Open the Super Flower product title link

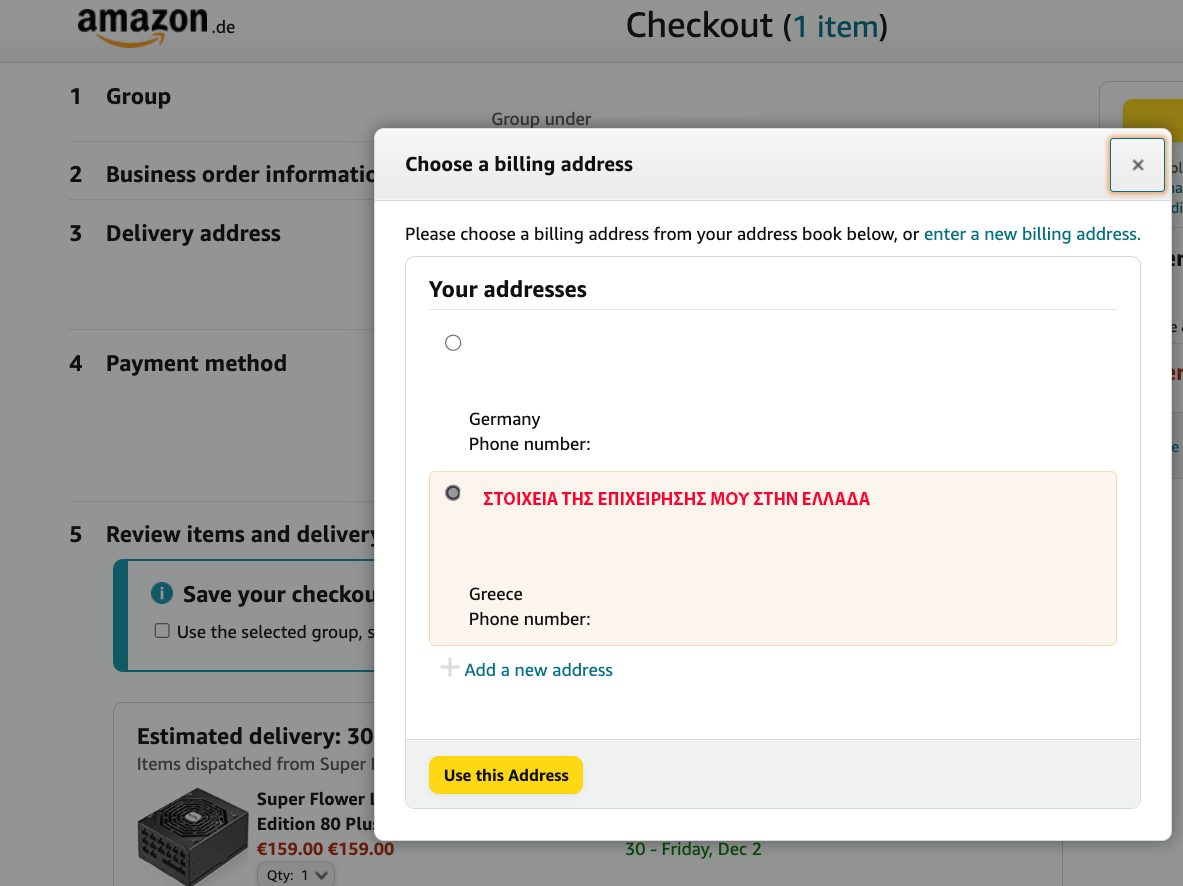(315, 811)
